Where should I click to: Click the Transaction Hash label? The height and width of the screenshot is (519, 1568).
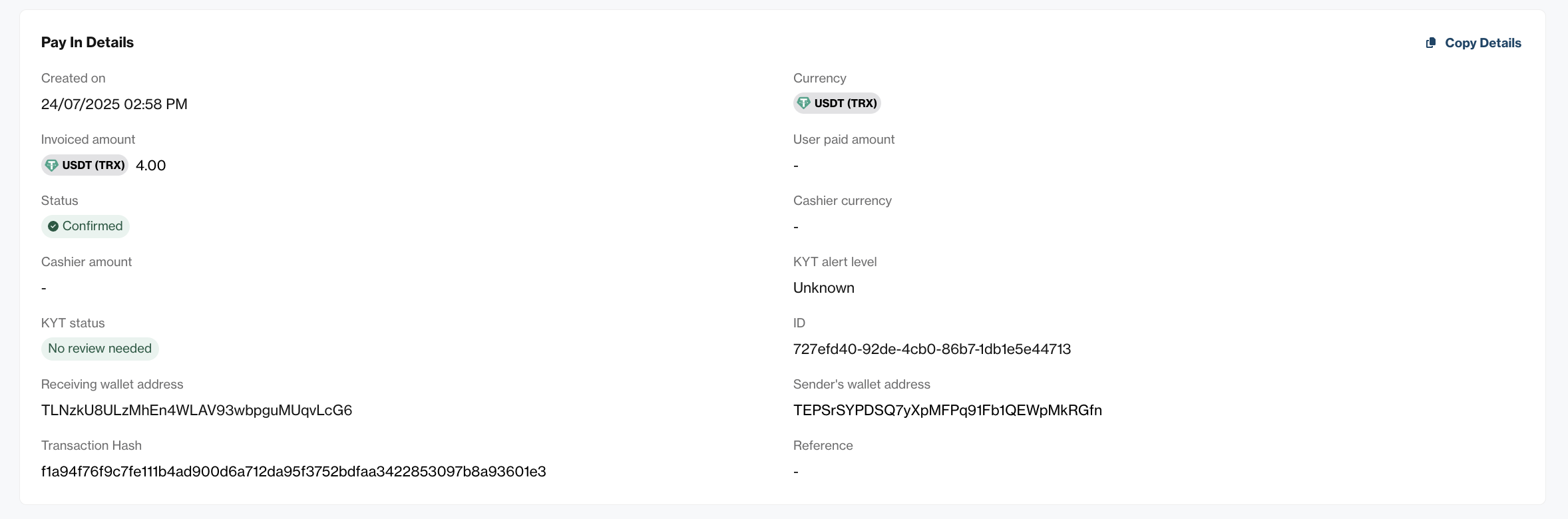tap(91, 446)
